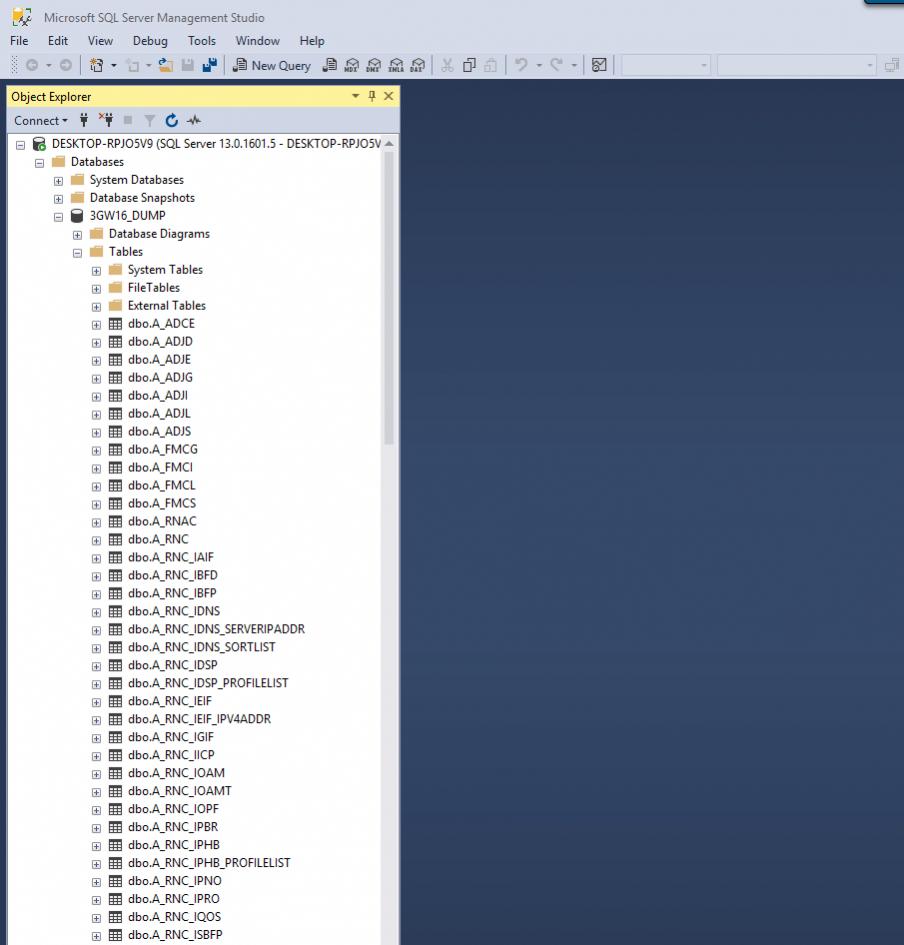Click Connect Object Explorer plug icon

coord(84,120)
